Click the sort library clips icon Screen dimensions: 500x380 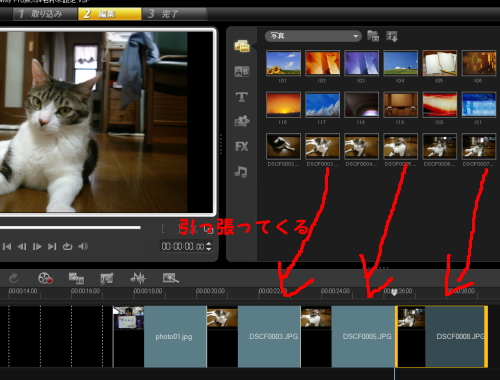[392, 36]
